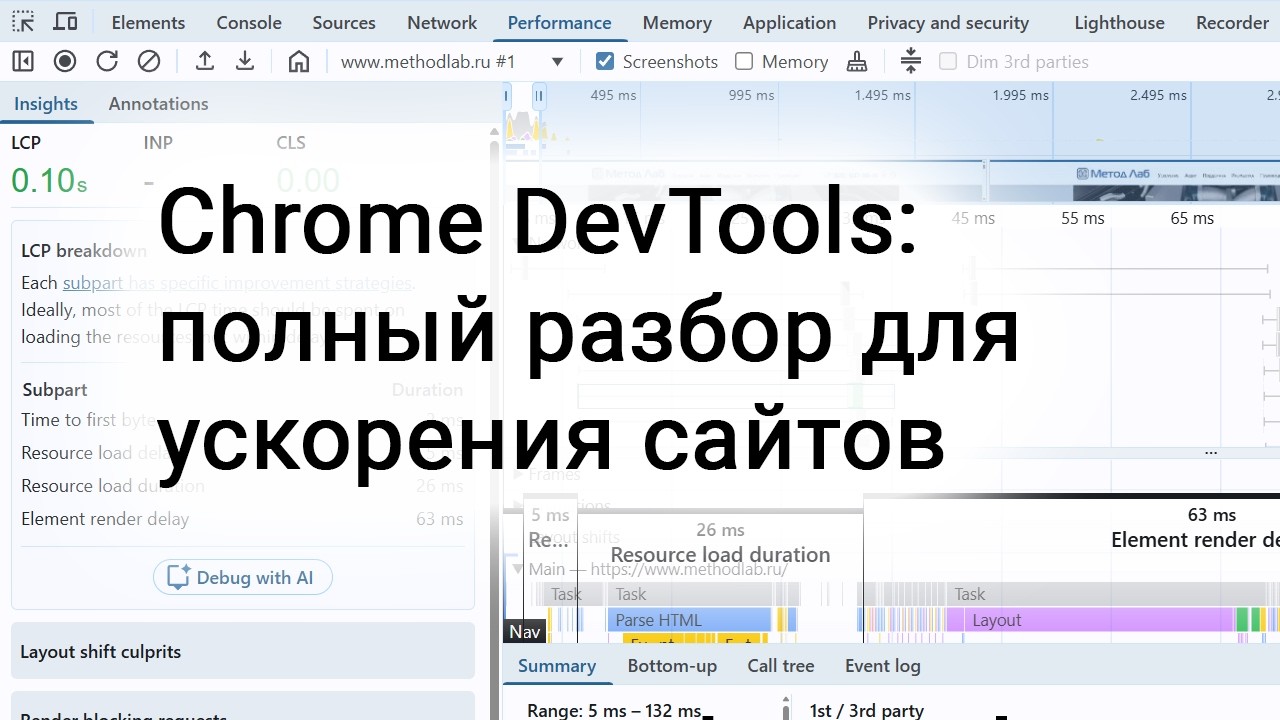This screenshot has width=1280, height=720.
Task: Click the screenshot filmstrip thumbnail
Action: click(x=1133, y=181)
